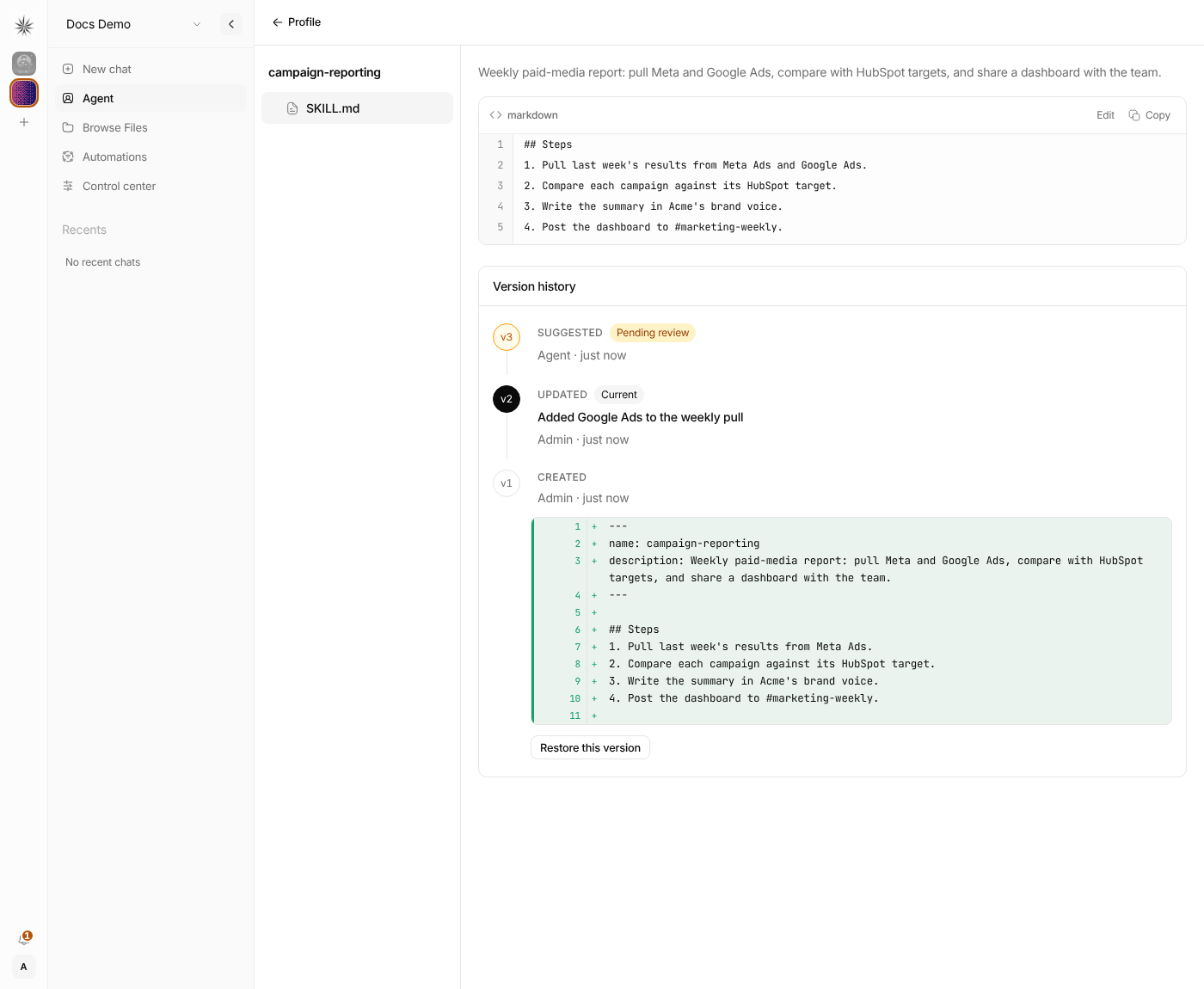Viewport: 1204px width, 989px height.
Task: Select the gray workspace avatar
Action: pyautogui.click(x=24, y=63)
